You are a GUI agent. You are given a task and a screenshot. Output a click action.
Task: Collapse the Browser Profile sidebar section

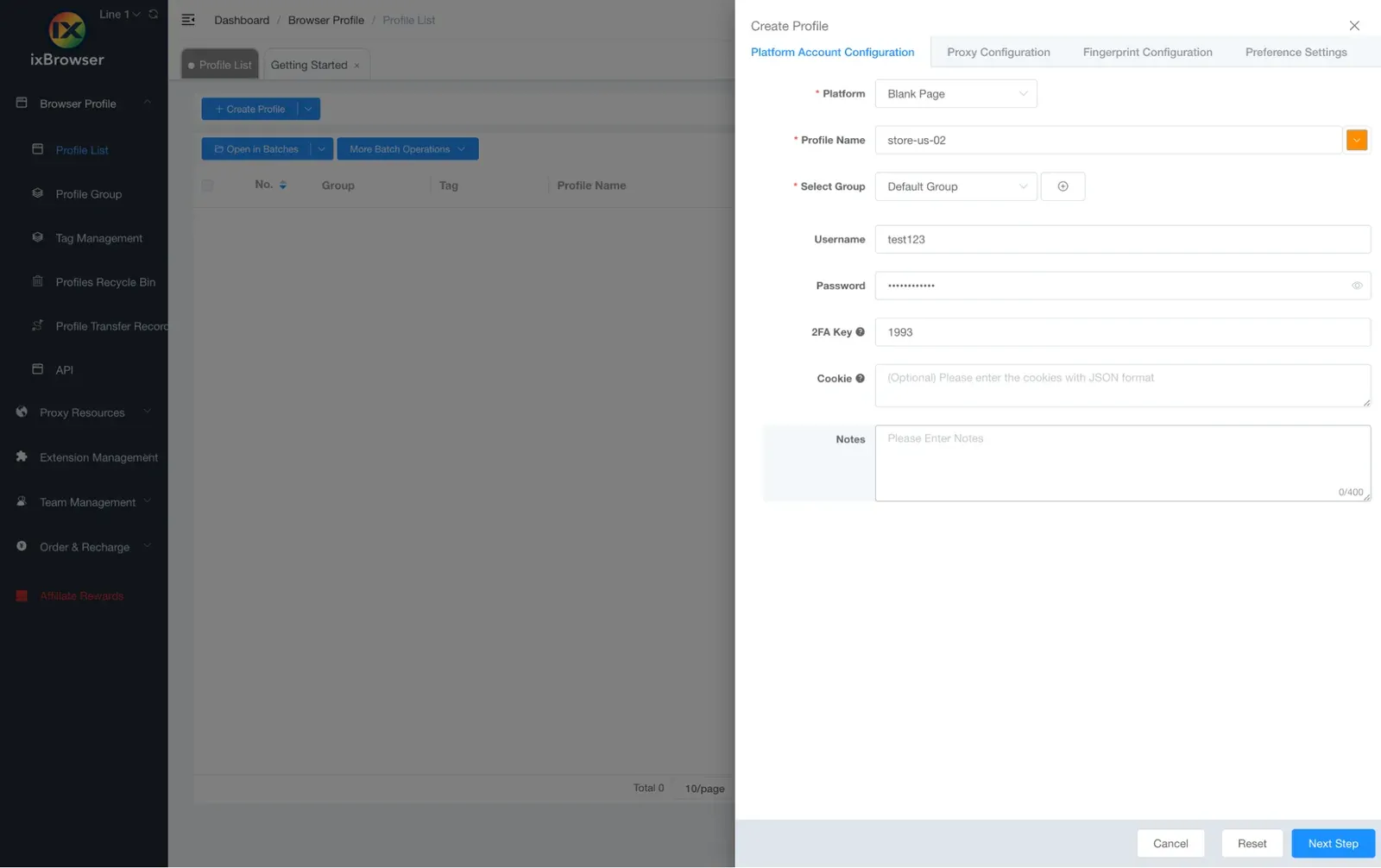147,103
